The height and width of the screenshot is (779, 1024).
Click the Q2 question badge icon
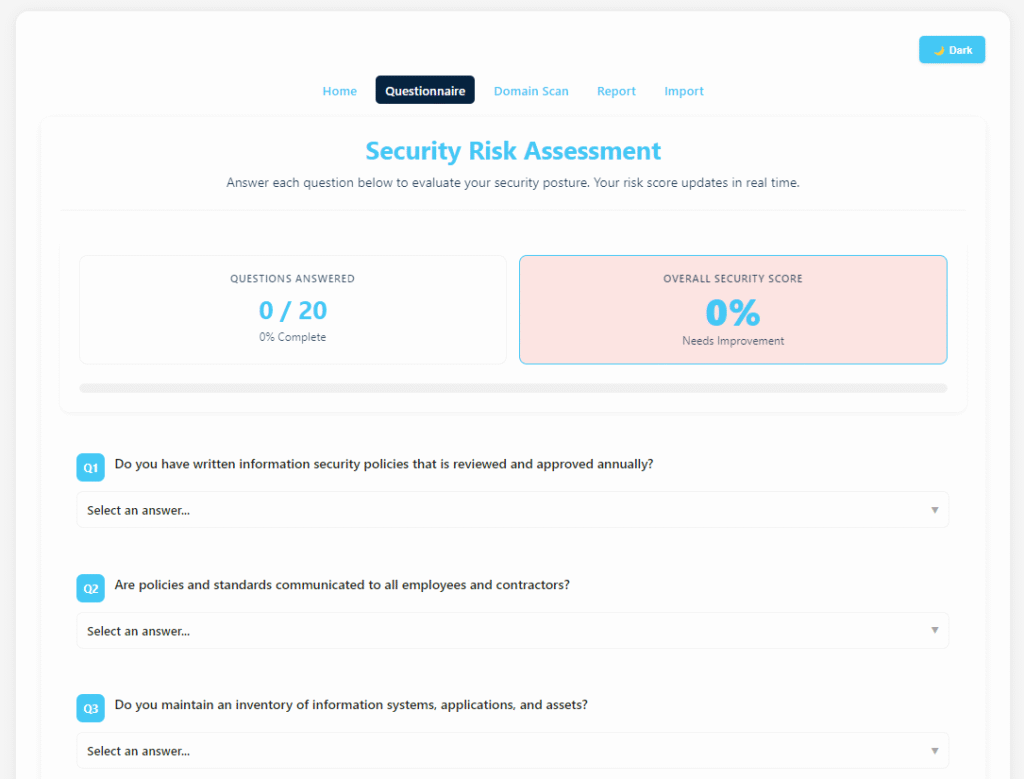click(90, 588)
